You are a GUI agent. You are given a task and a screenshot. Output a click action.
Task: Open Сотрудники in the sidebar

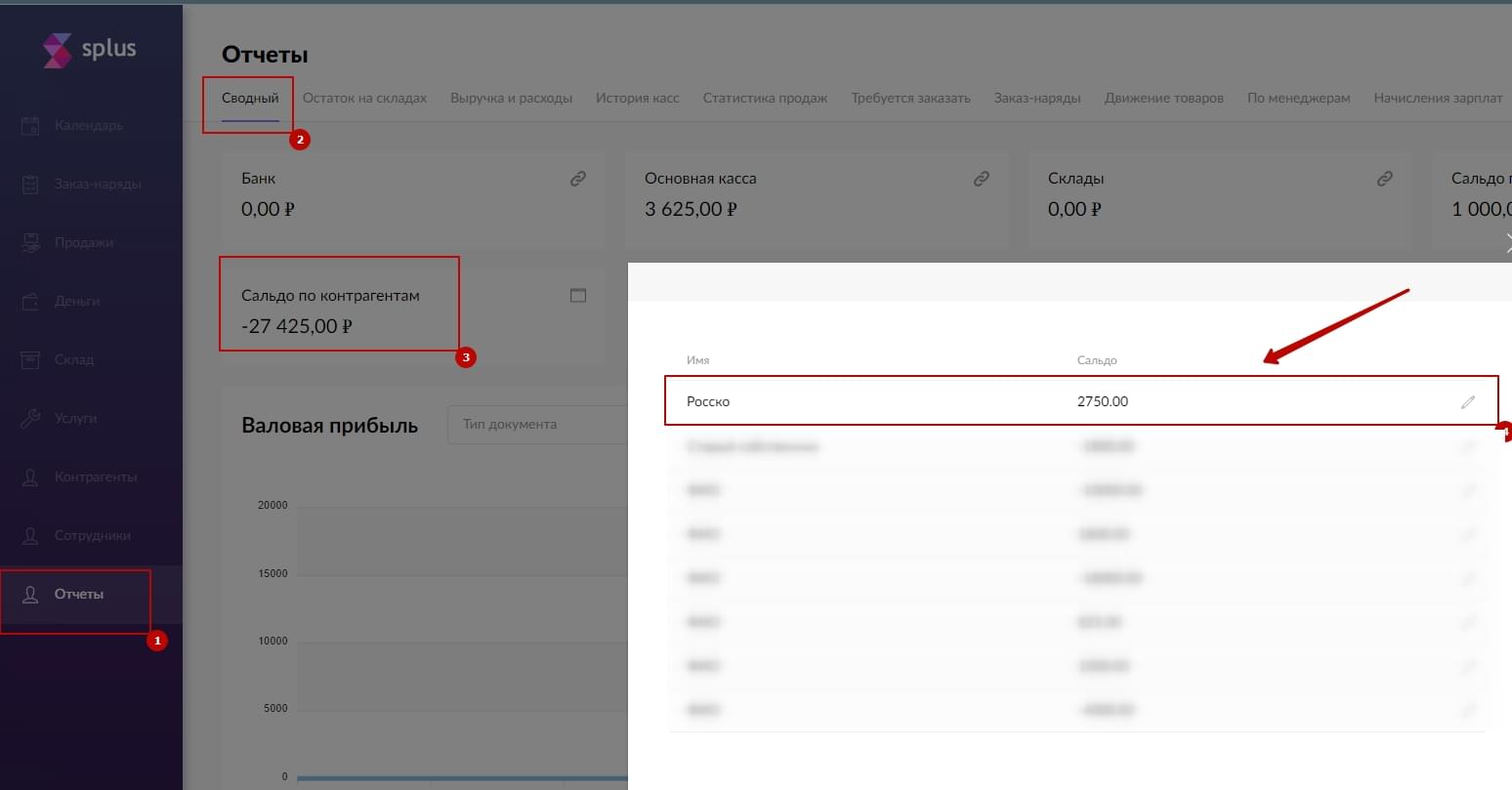pyautogui.click(x=93, y=535)
